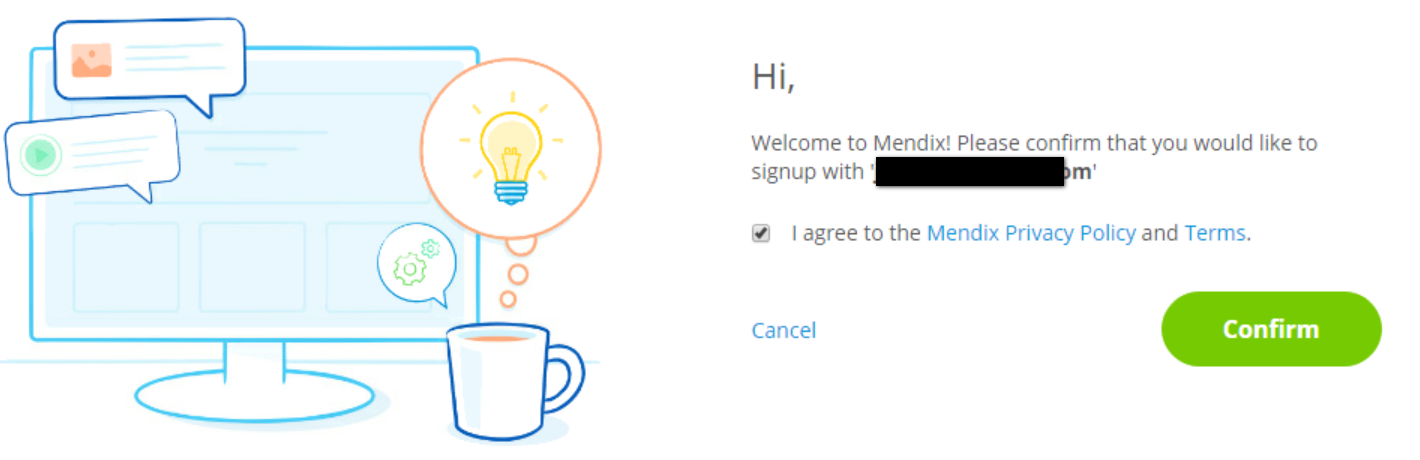This screenshot has width=1420, height=460.
Task: Select the left placeholder box on monitor
Action: (126, 267)
